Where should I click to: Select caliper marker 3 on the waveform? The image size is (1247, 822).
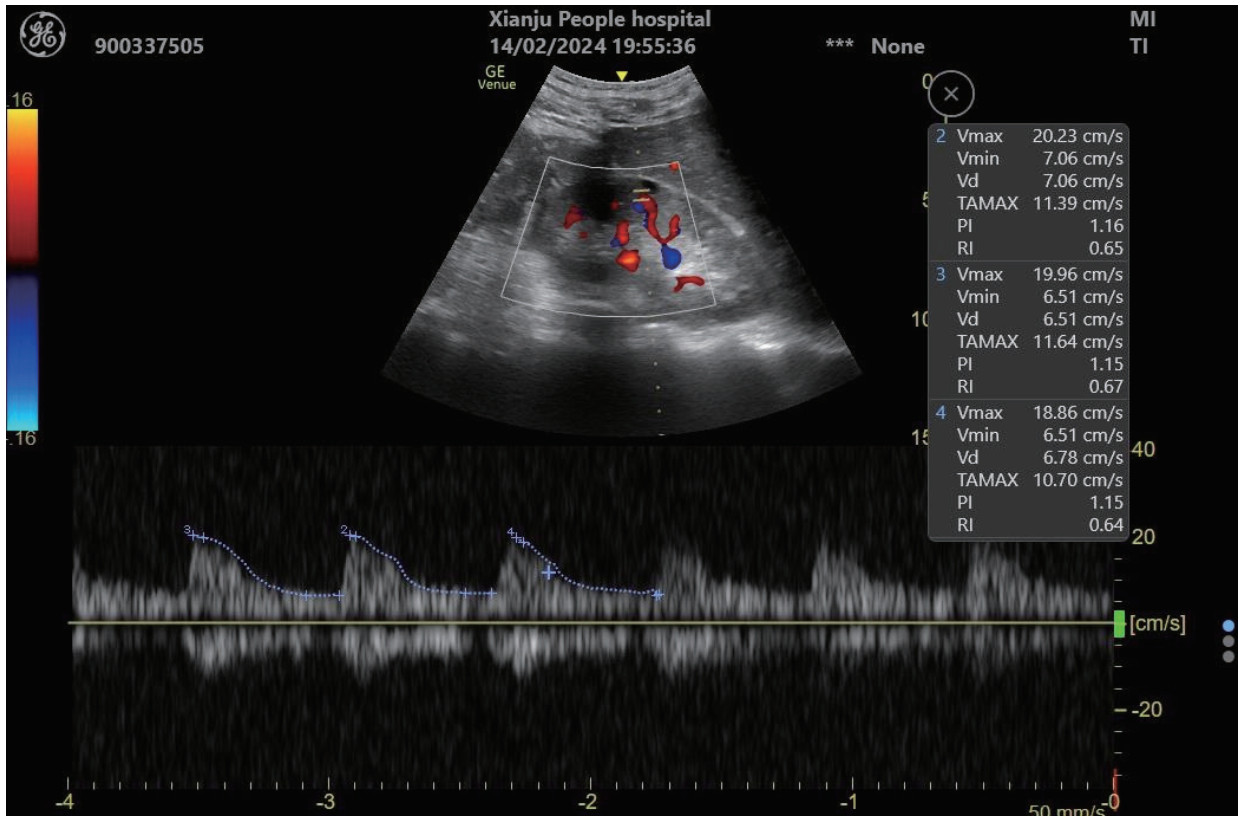(x=193, y=535)
